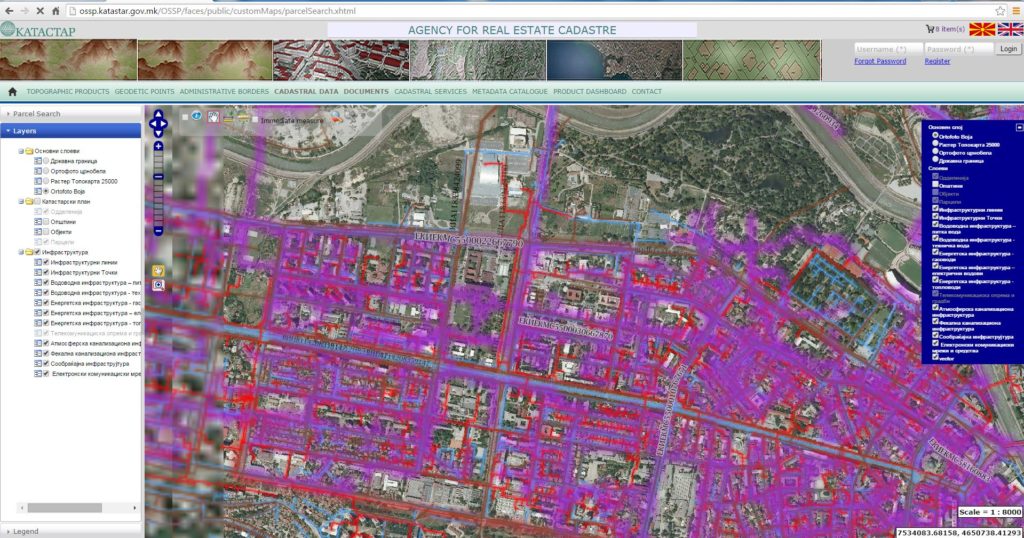Toggle the Инфраструктура layer group checkbox
The height and width of the screenshot is (538, 1024).
pyautogui.click(x=37, y=252)
